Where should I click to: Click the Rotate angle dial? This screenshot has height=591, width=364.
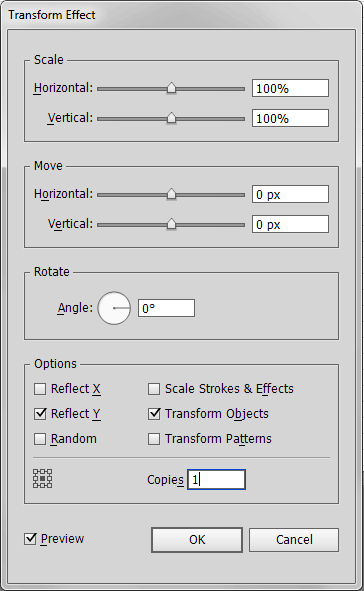pyautogui.click(x=114, y=308)
